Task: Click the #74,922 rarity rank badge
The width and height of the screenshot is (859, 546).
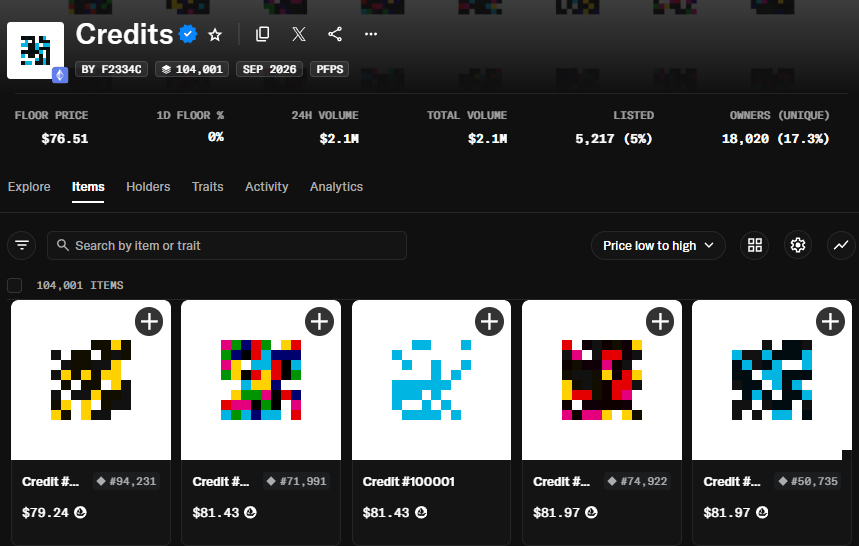Action: click(638, 481)
